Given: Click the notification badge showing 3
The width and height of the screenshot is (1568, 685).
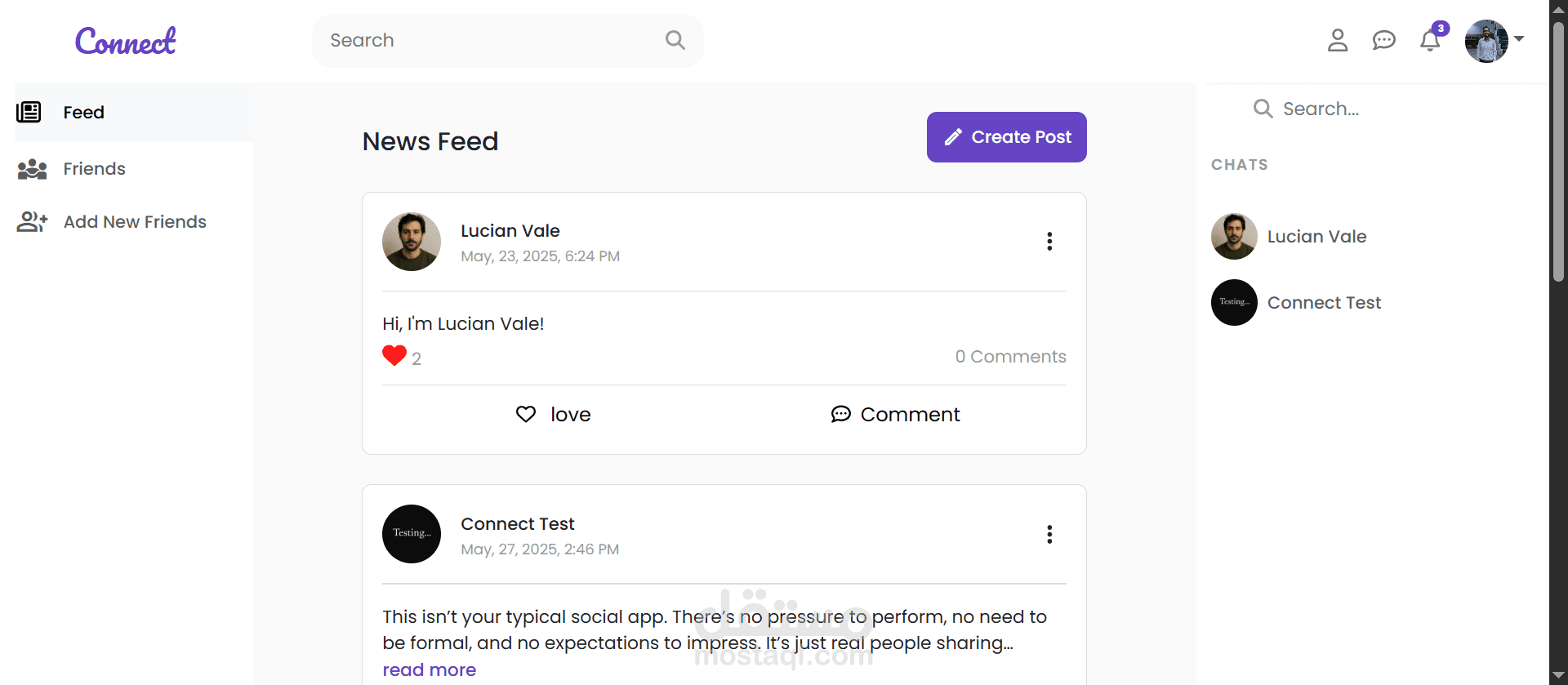Looking at the screenshot, I should pyautogui.click(x=1441, y=29).
